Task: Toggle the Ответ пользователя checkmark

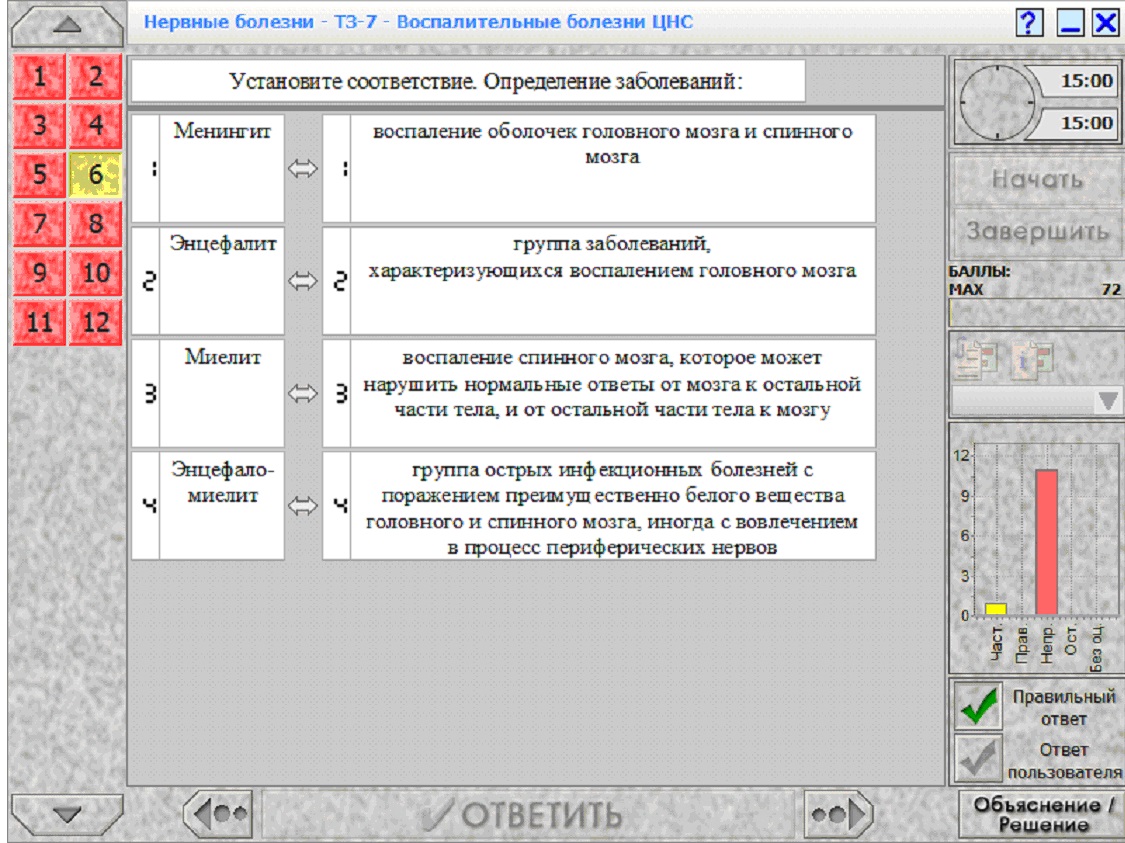Action: pos(979,758)
